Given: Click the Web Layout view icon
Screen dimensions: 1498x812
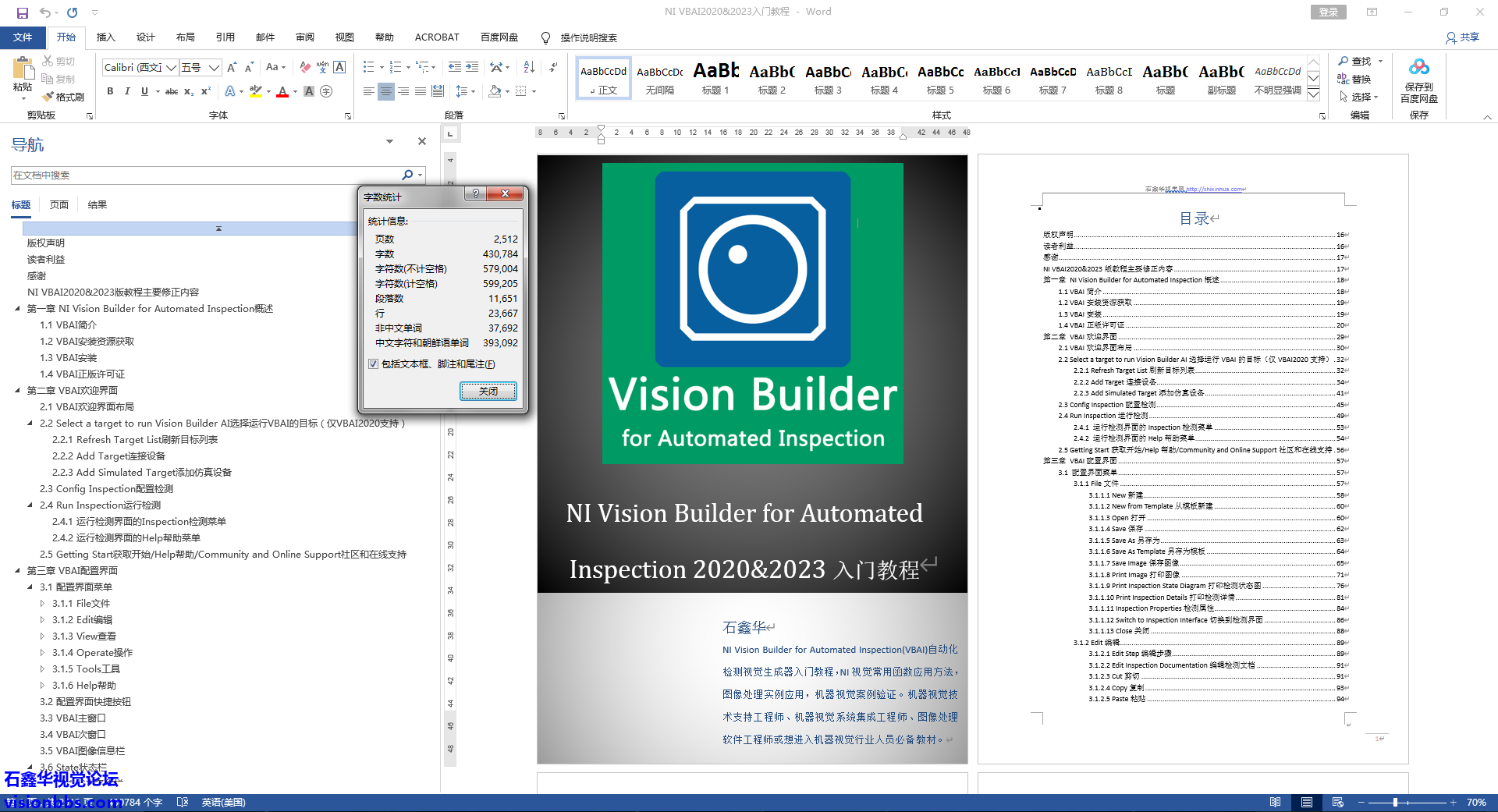Looking at the screenshot, I should [1338, 802].
